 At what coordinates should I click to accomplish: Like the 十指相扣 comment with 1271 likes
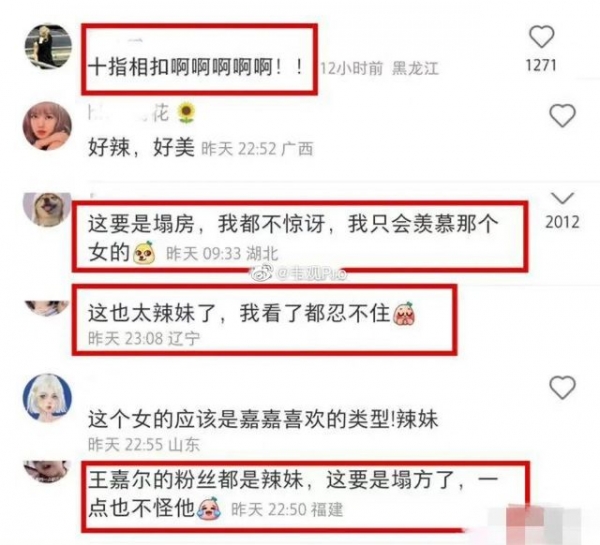[541, 37]
